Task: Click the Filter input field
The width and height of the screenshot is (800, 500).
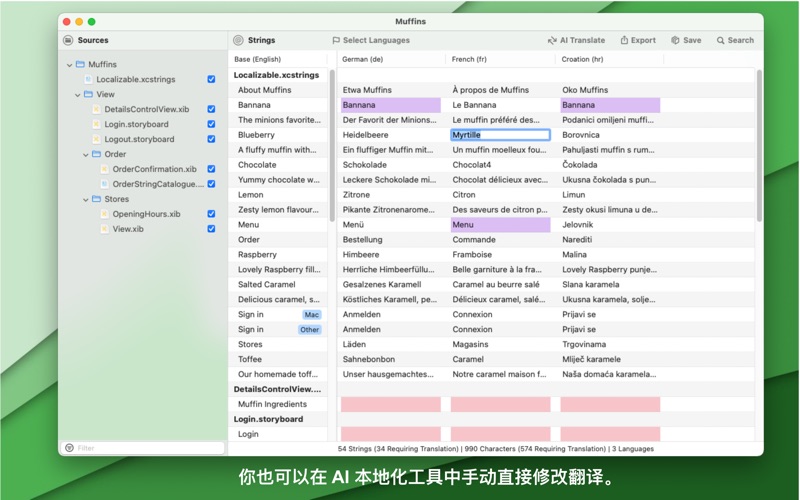Action: (x=143, y=448)
